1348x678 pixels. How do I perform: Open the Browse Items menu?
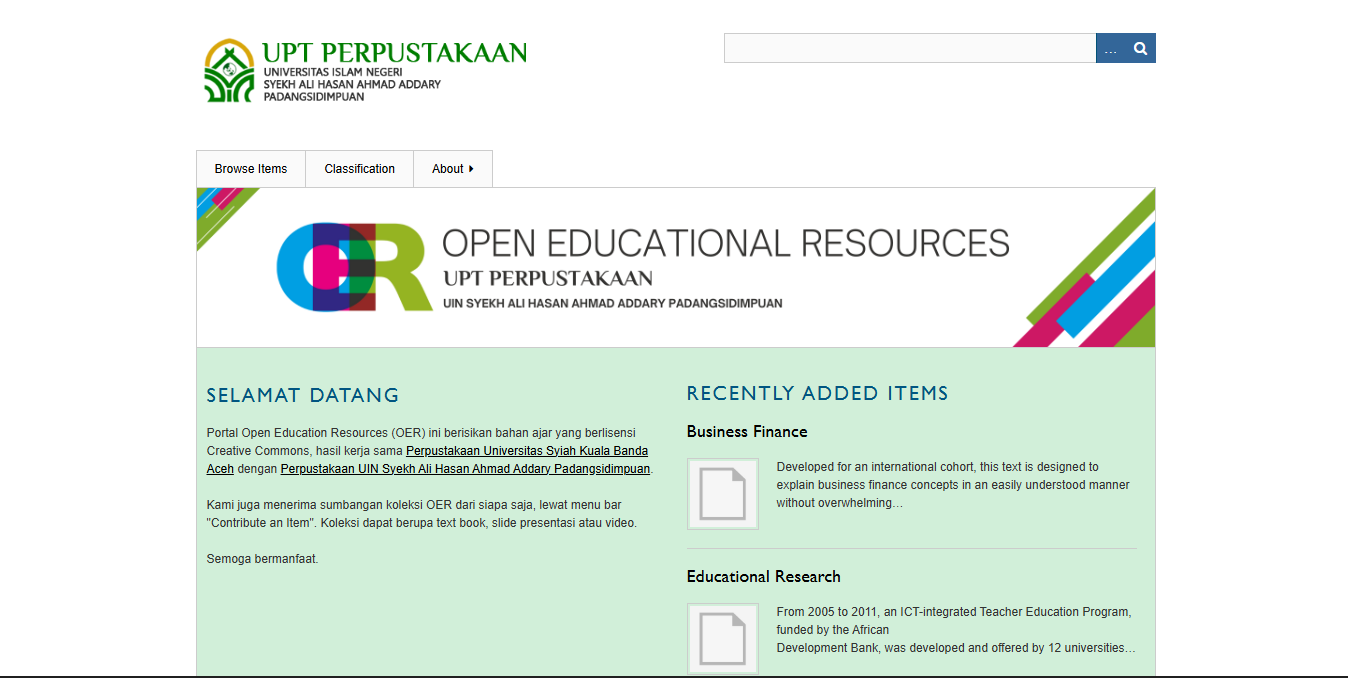[251, 169]
